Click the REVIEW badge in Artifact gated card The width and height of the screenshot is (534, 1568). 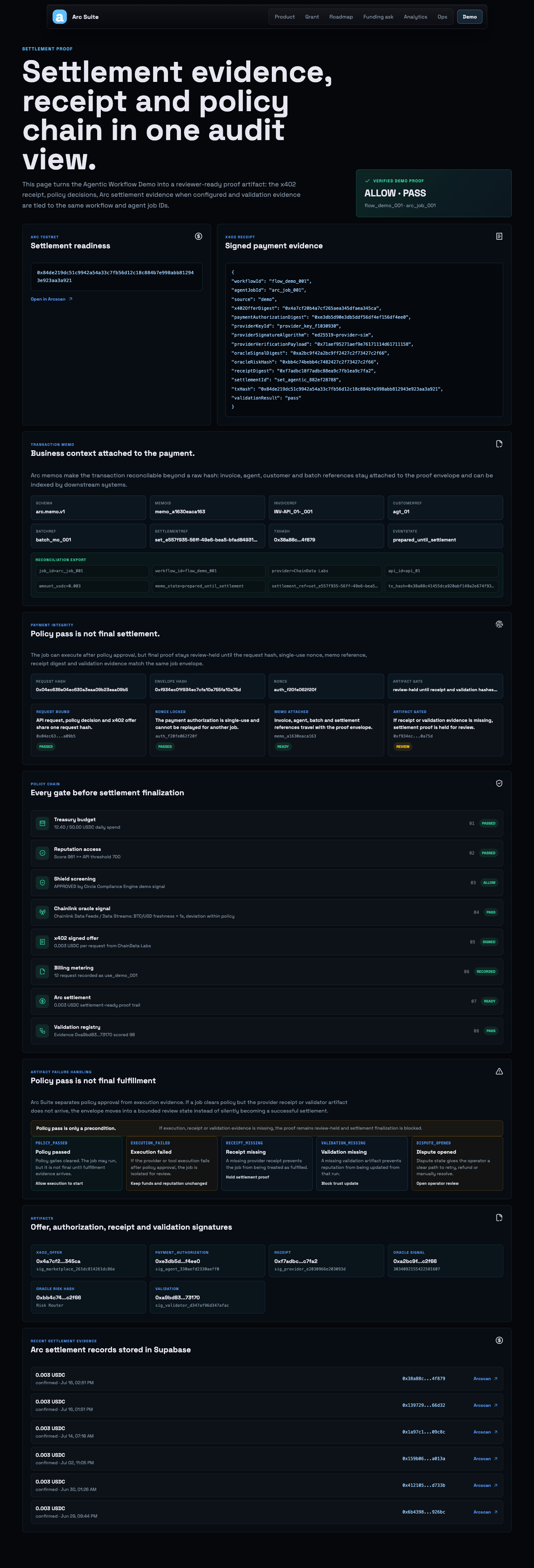pyautogui.click(x=402, y=746)
